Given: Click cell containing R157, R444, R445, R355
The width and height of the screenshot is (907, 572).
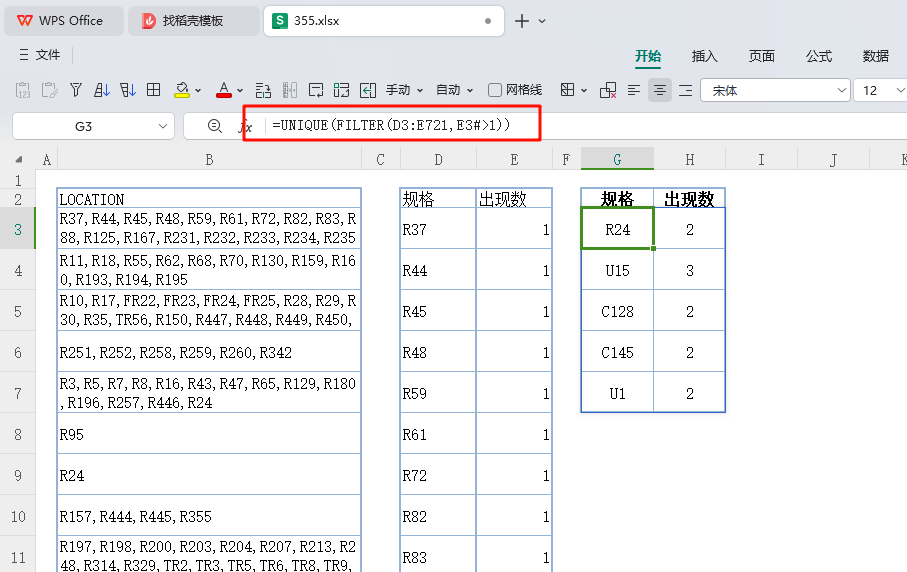Looking at the screenshot, I should click(209, 516).
